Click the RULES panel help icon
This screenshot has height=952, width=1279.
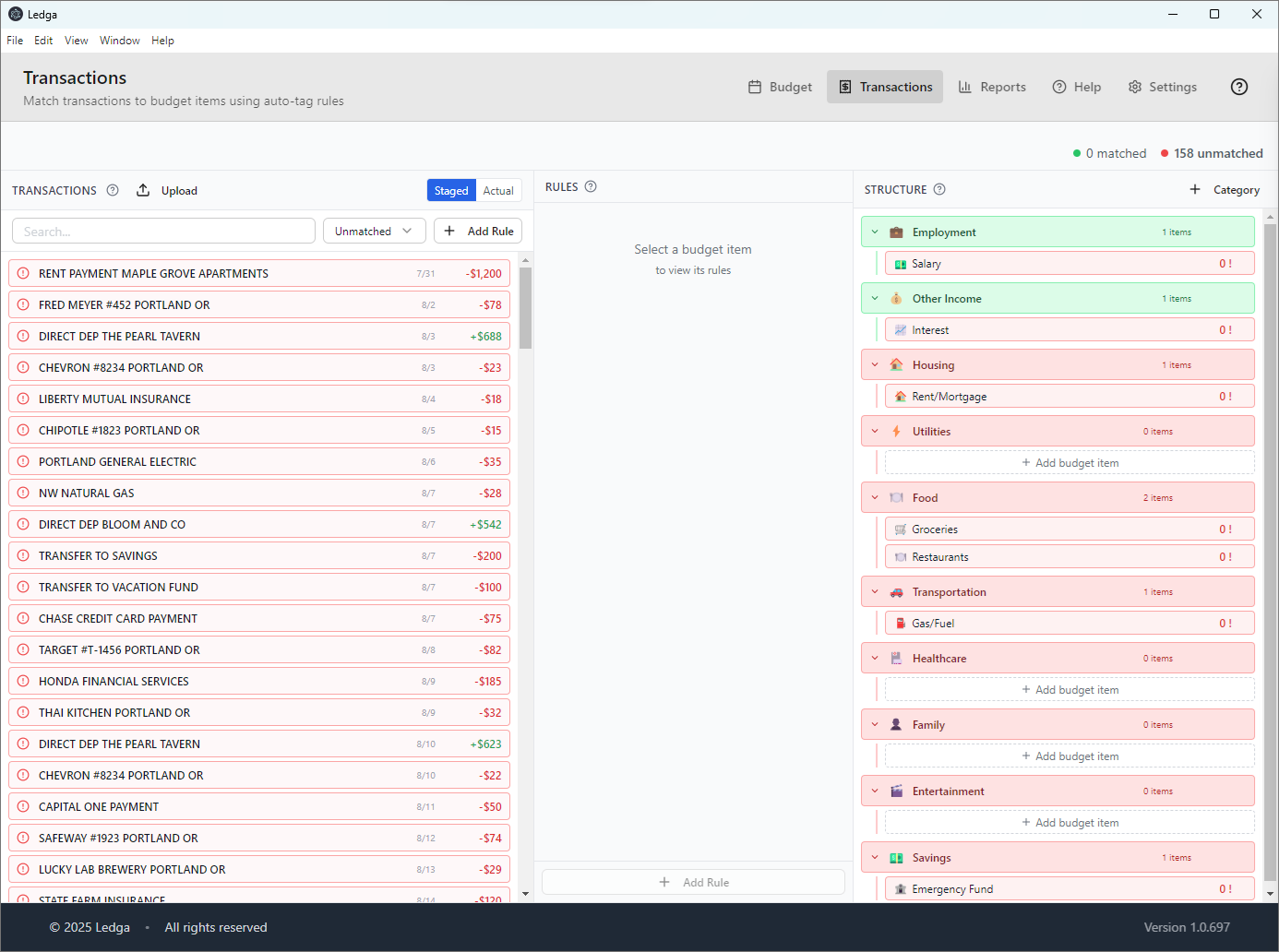pyautogui.click(x=592, y=186)
